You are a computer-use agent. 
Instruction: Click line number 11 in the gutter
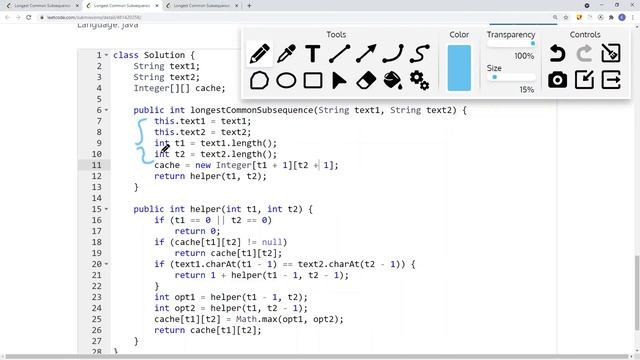point(96,165)
